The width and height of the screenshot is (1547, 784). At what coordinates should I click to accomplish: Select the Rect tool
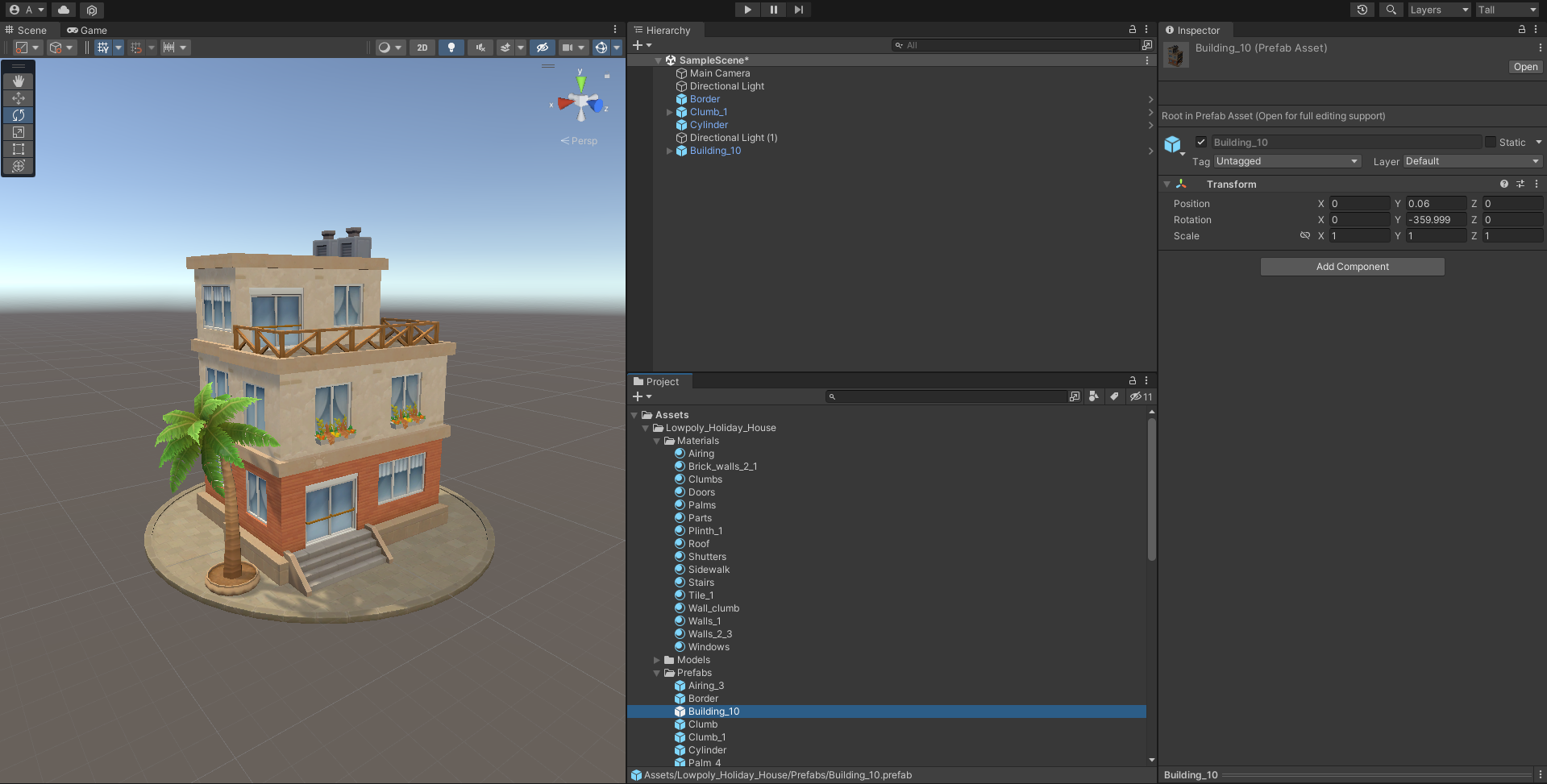click(19, 149)
